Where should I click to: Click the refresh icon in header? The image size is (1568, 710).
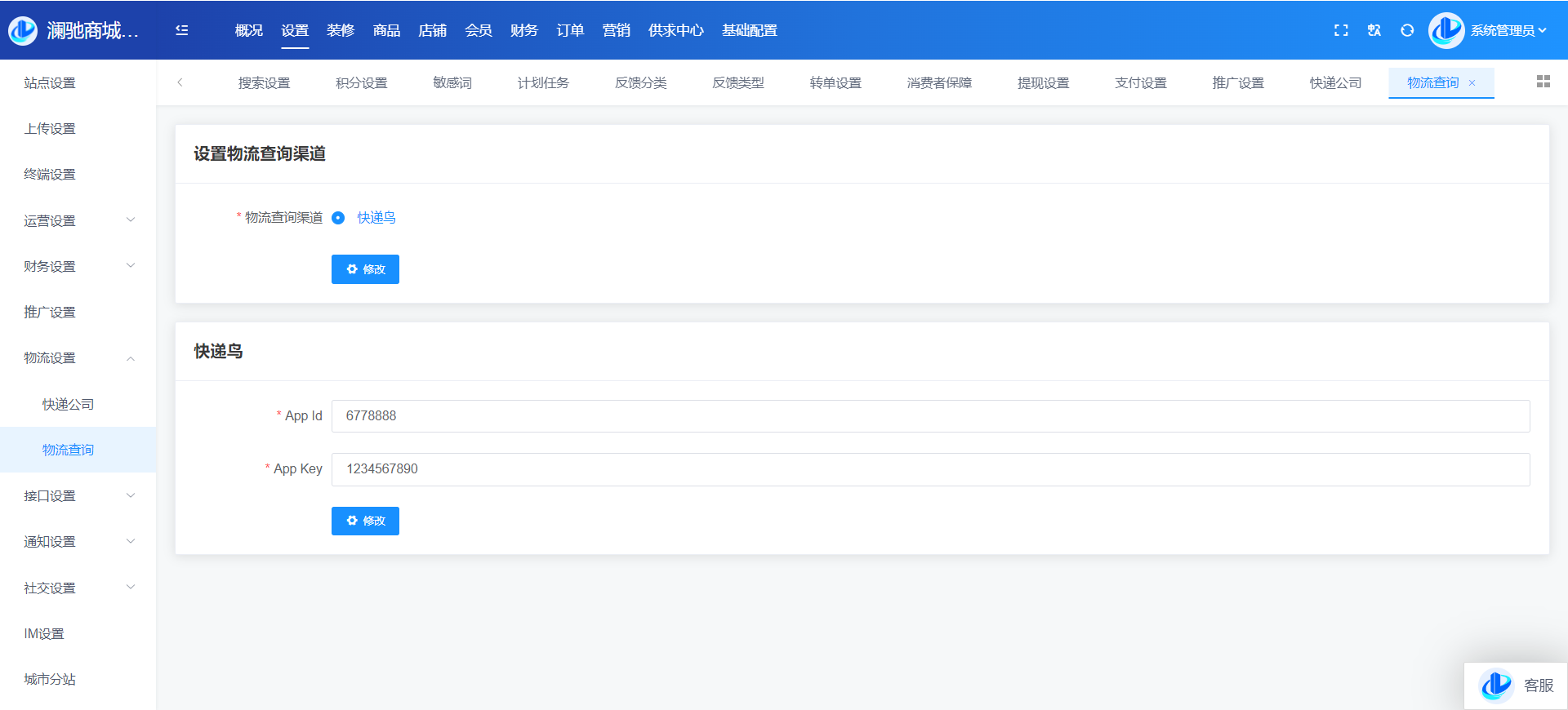pos(1407,30)
